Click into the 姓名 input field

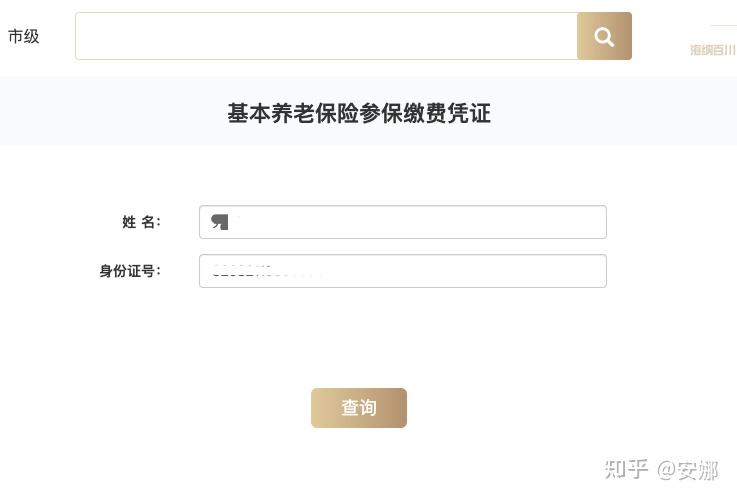tap(420, 222)
